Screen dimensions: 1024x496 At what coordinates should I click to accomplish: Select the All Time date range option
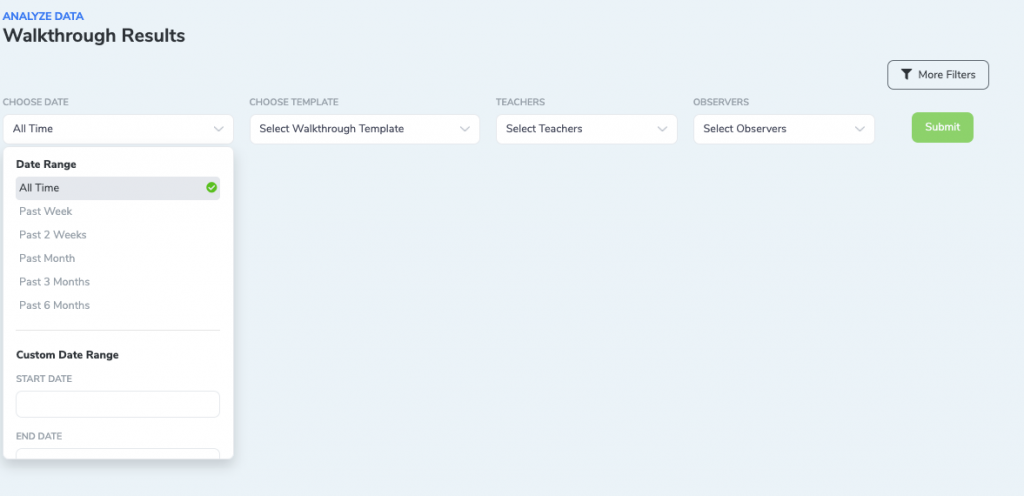tap(118, 188)
